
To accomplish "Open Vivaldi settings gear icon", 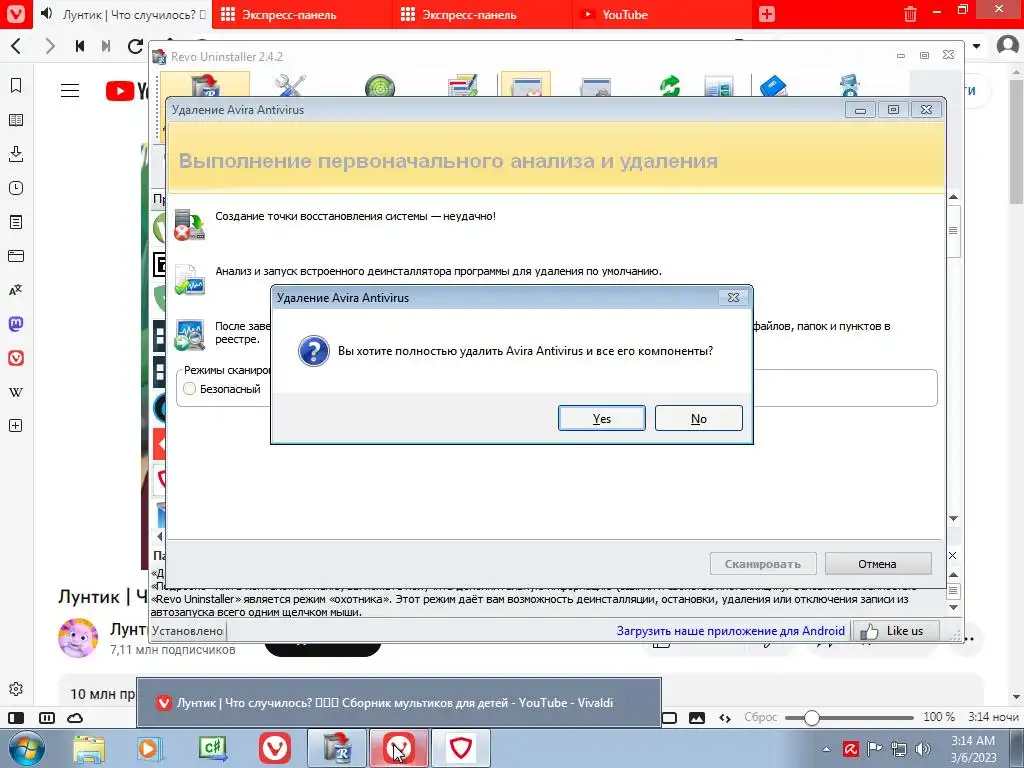I will 16,689.
